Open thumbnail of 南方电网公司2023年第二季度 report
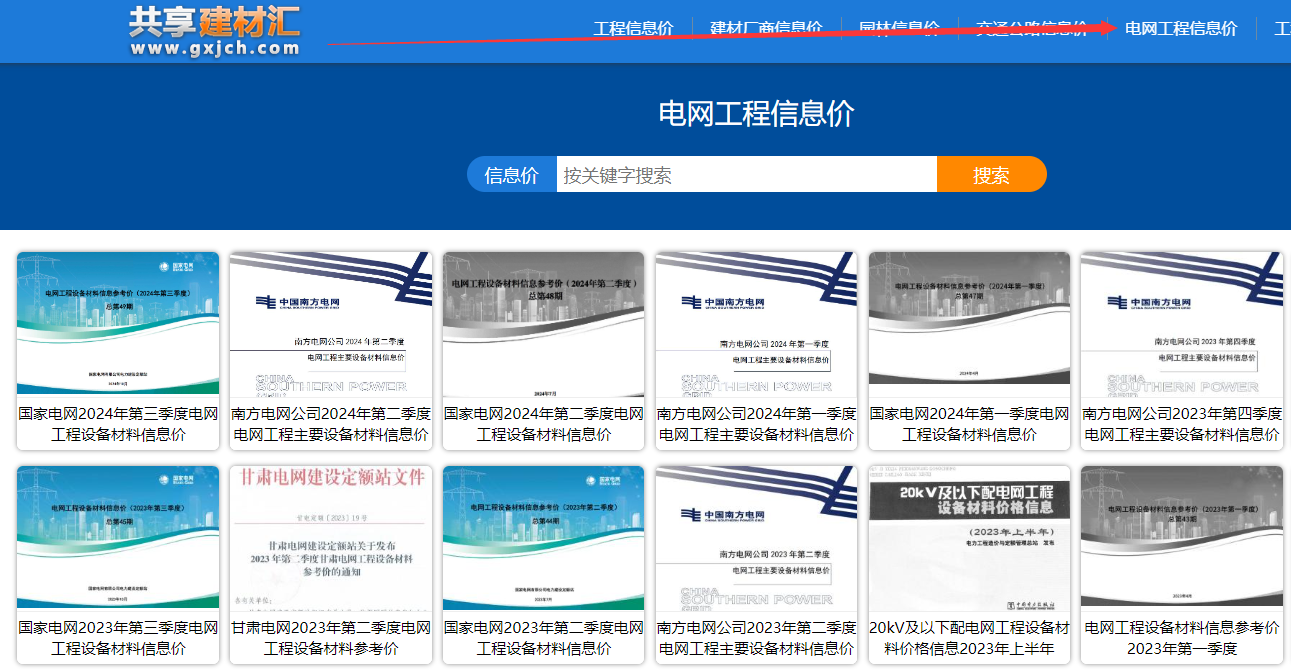The height and width of the screenshot is (672, 1291). pos(757,538)
